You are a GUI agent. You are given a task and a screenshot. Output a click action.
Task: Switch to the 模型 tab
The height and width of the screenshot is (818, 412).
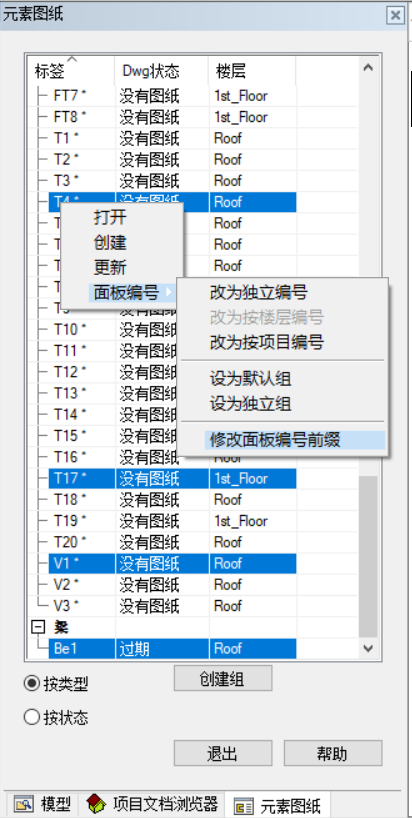point(42,804)
